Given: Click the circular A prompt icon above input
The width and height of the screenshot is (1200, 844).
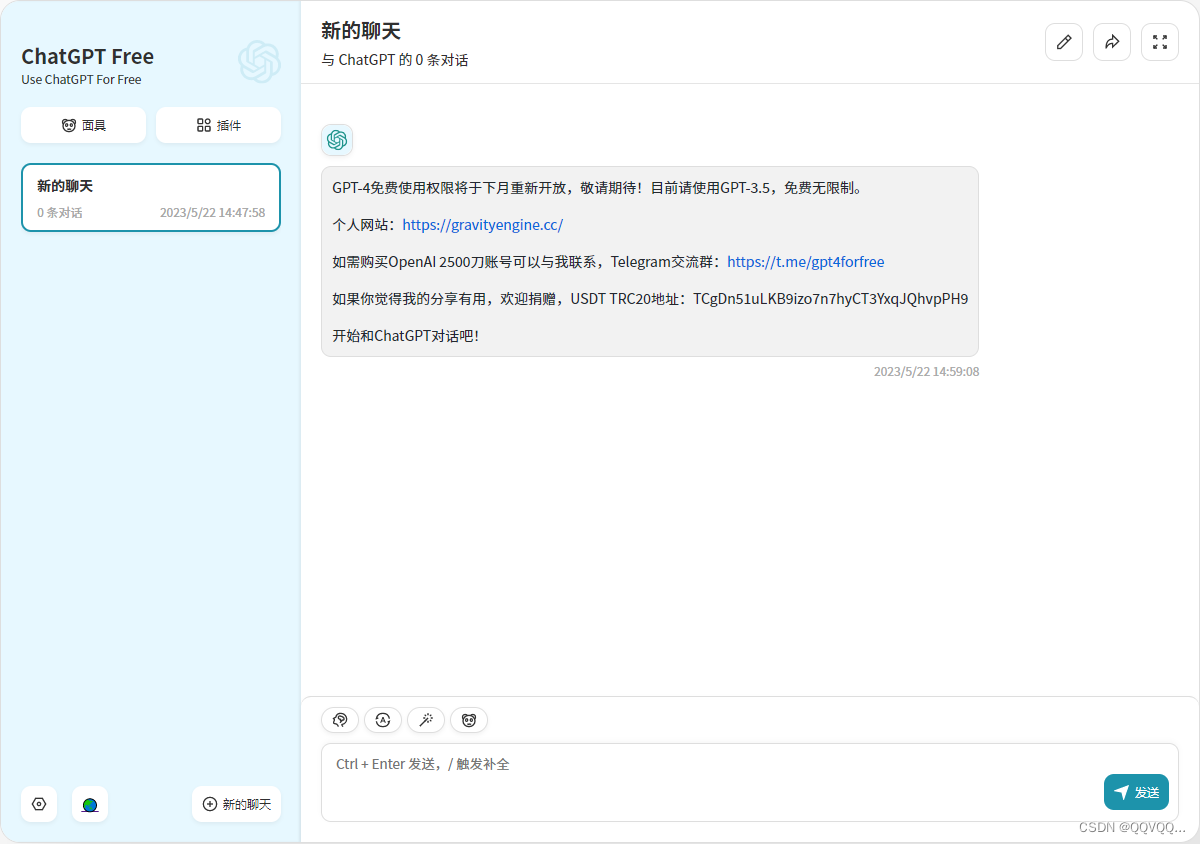Looking at the screenshot, I should [x=383, y=719].
